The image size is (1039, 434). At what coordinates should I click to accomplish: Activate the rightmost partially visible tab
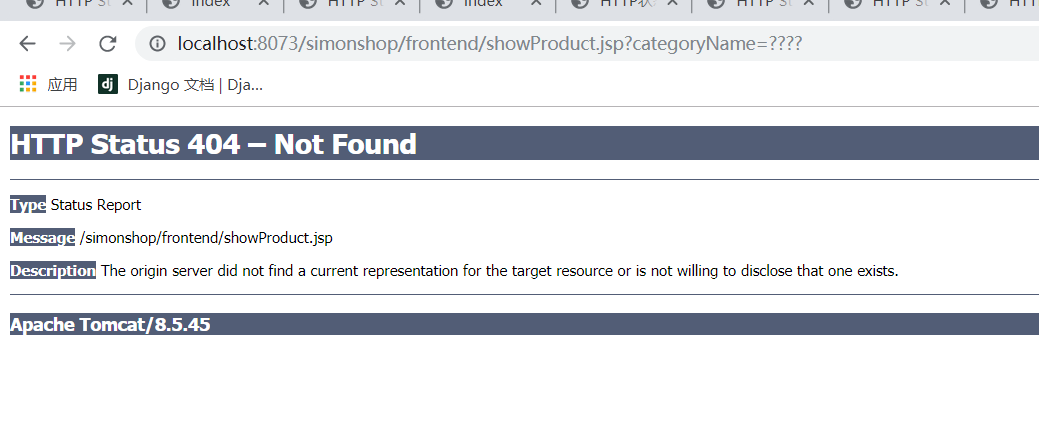click(x=1004, y=3)
